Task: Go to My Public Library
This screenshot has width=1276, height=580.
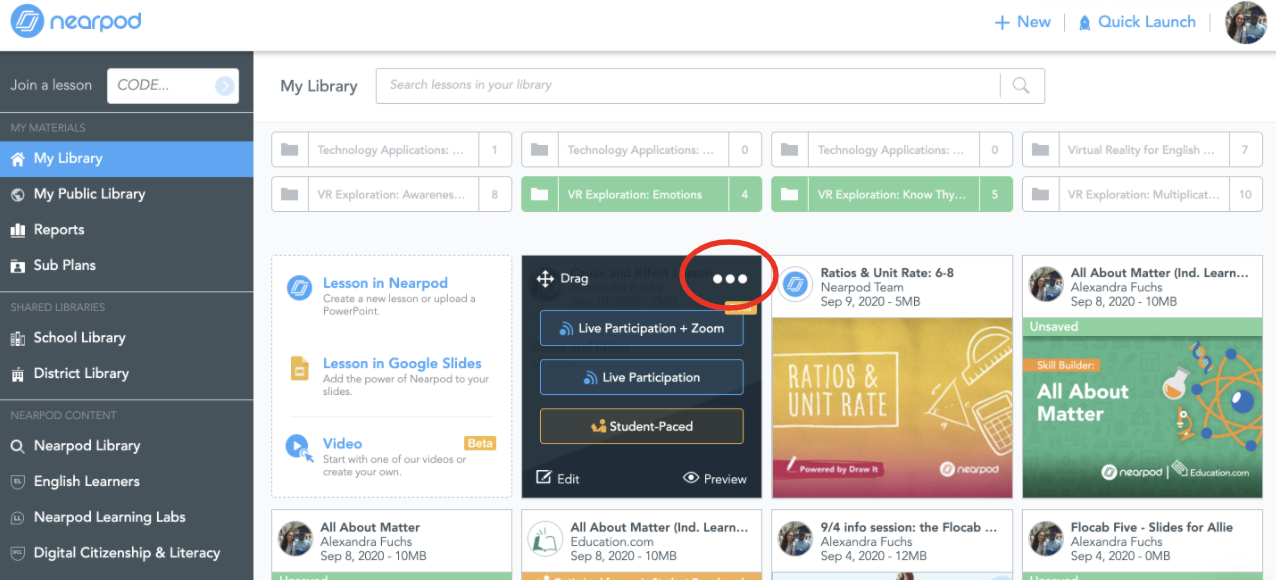Action: pos(89,194)
